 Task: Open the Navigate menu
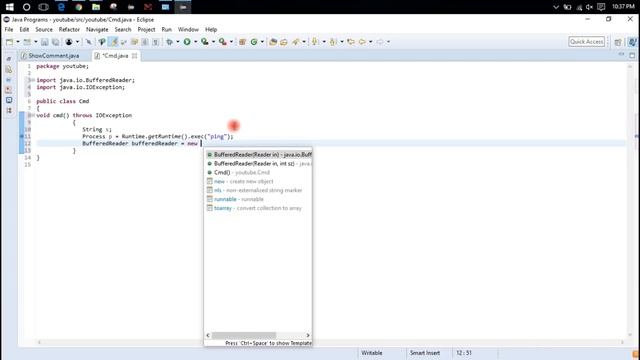click(97, 29)
